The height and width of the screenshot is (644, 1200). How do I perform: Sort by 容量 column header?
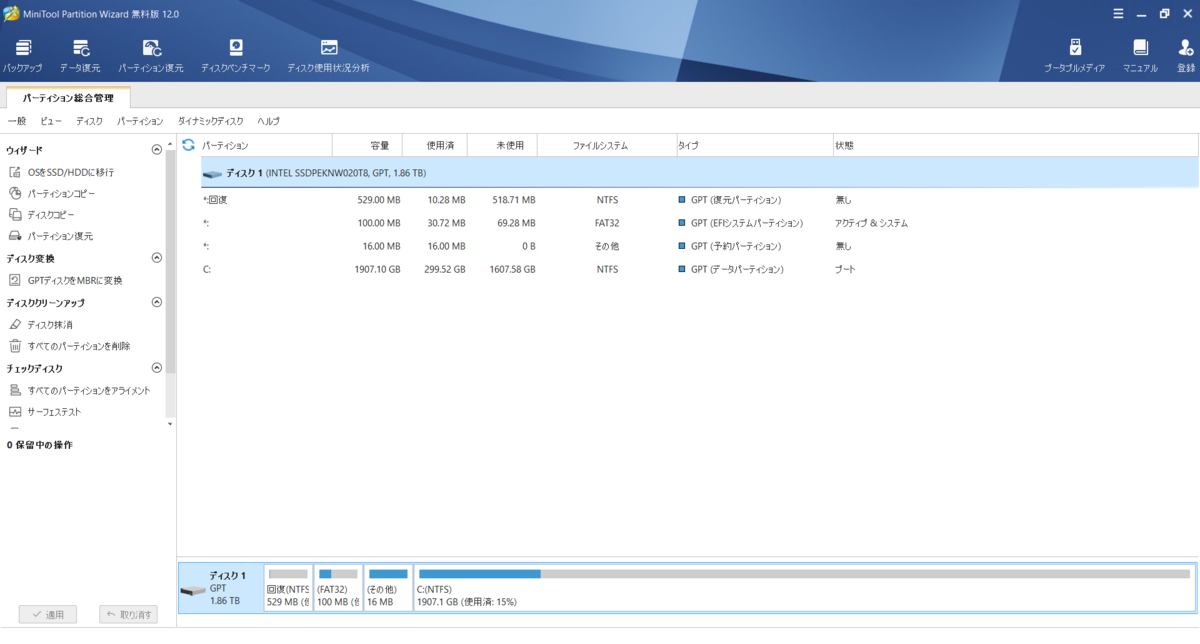tap(367, 145)
